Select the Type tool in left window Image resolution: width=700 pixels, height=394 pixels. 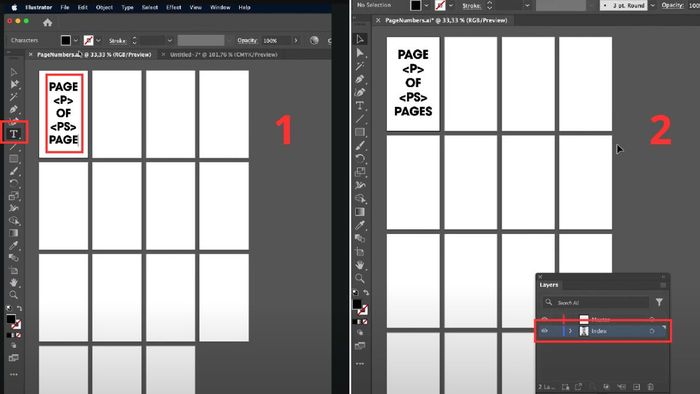(x=13, y=133)
